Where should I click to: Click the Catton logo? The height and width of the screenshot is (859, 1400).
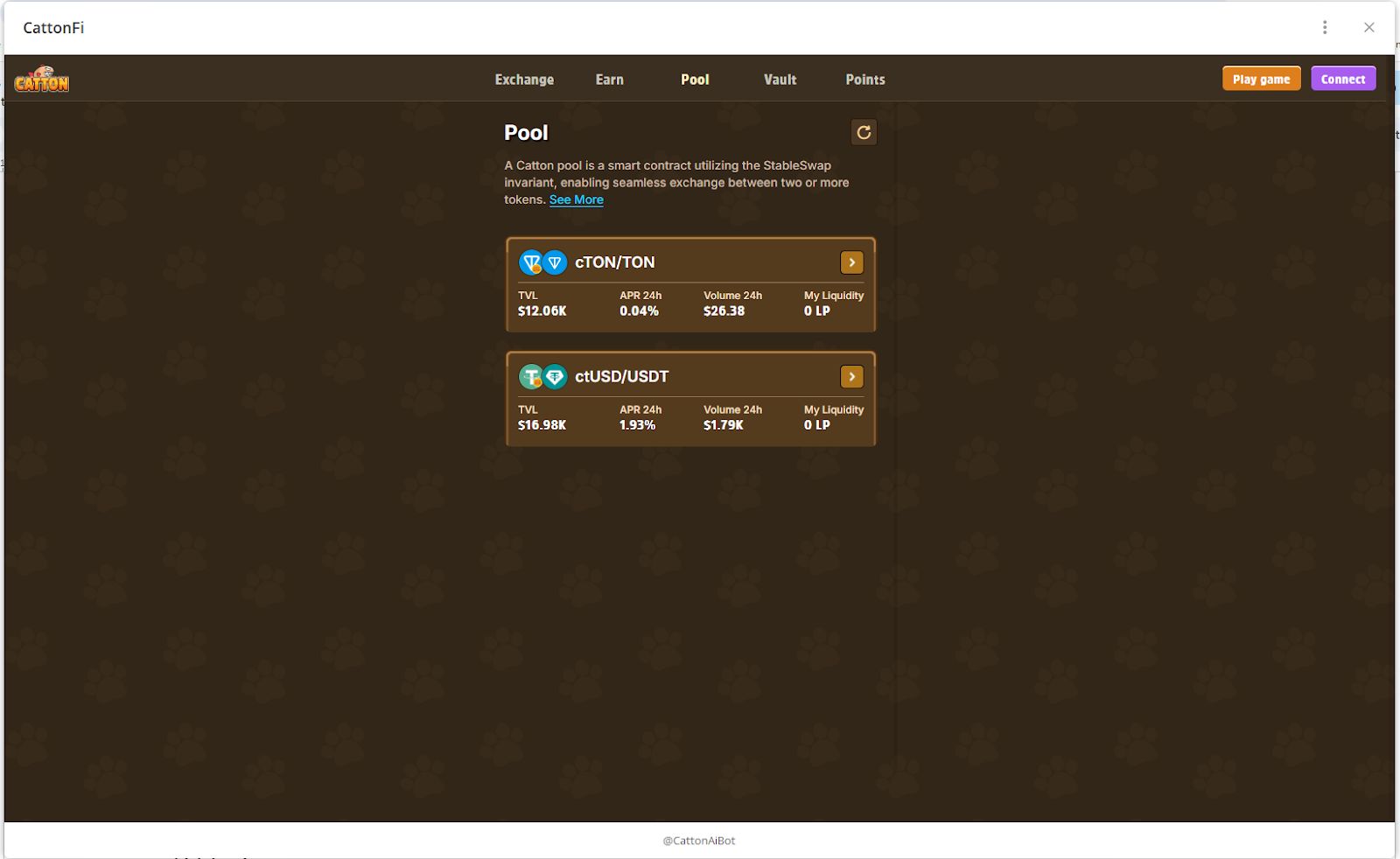(41, 80)
